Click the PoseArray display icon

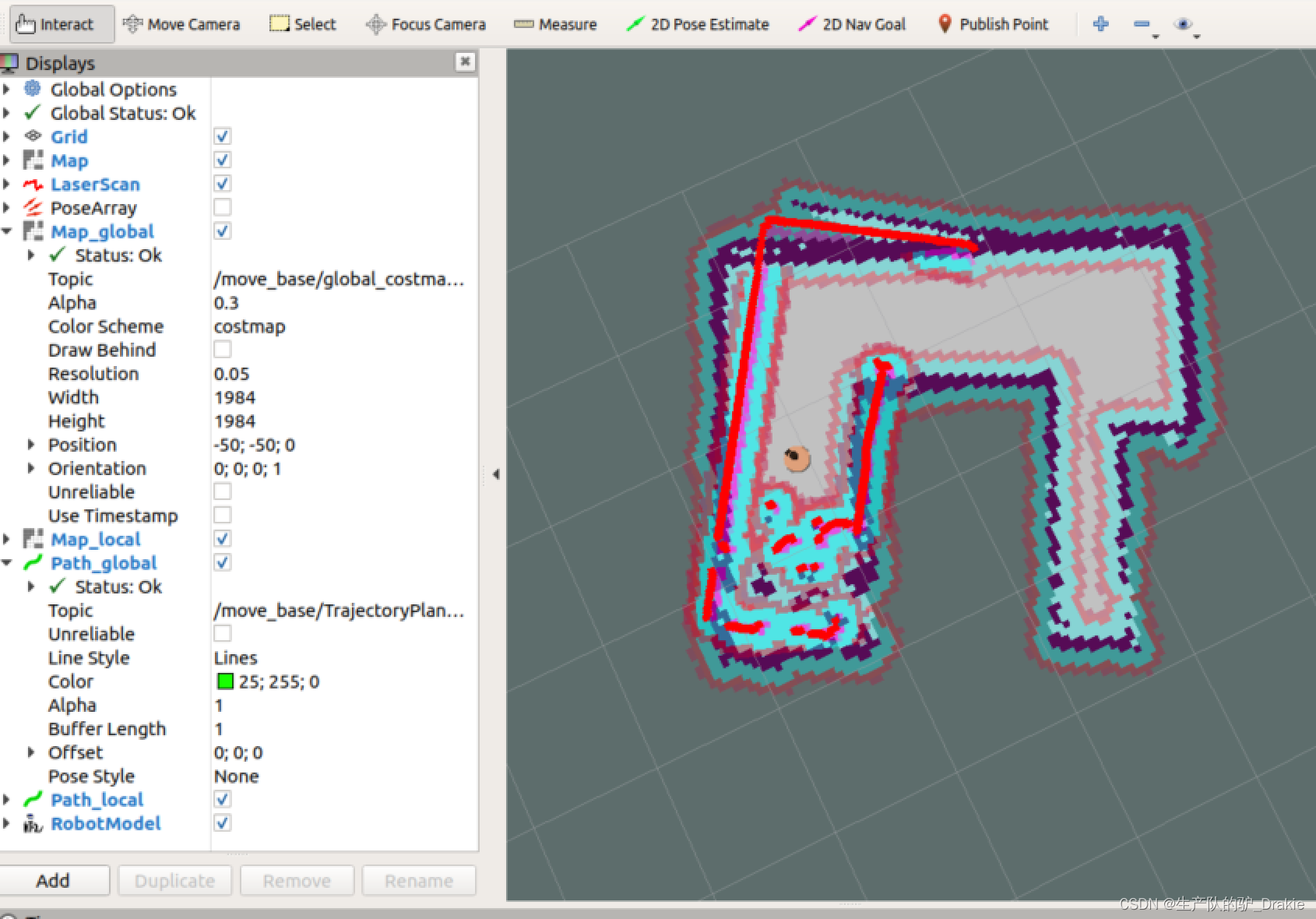(x=32, y=208)
